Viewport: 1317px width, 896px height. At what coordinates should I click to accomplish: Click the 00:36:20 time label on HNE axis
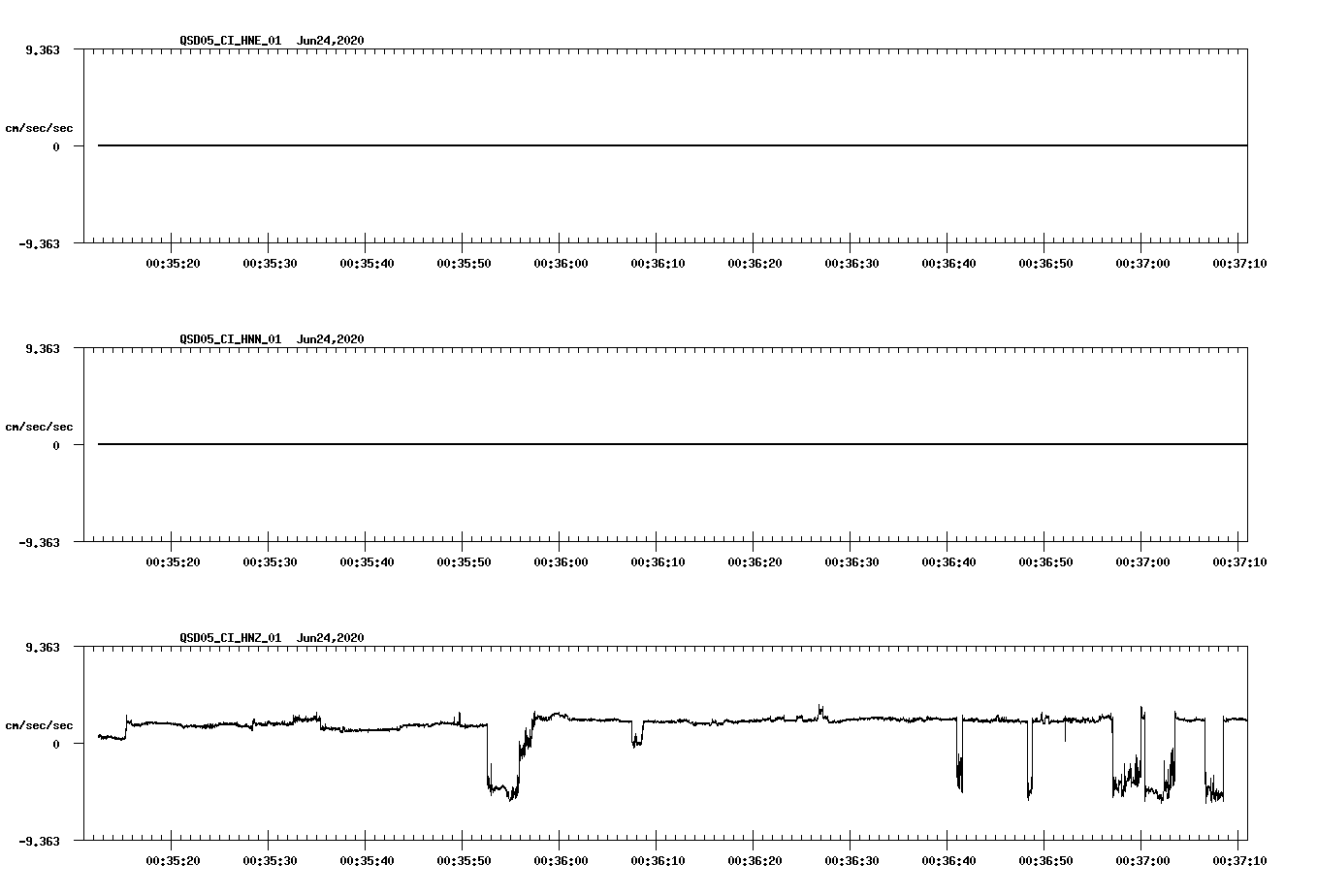click(x=755, y=263)
